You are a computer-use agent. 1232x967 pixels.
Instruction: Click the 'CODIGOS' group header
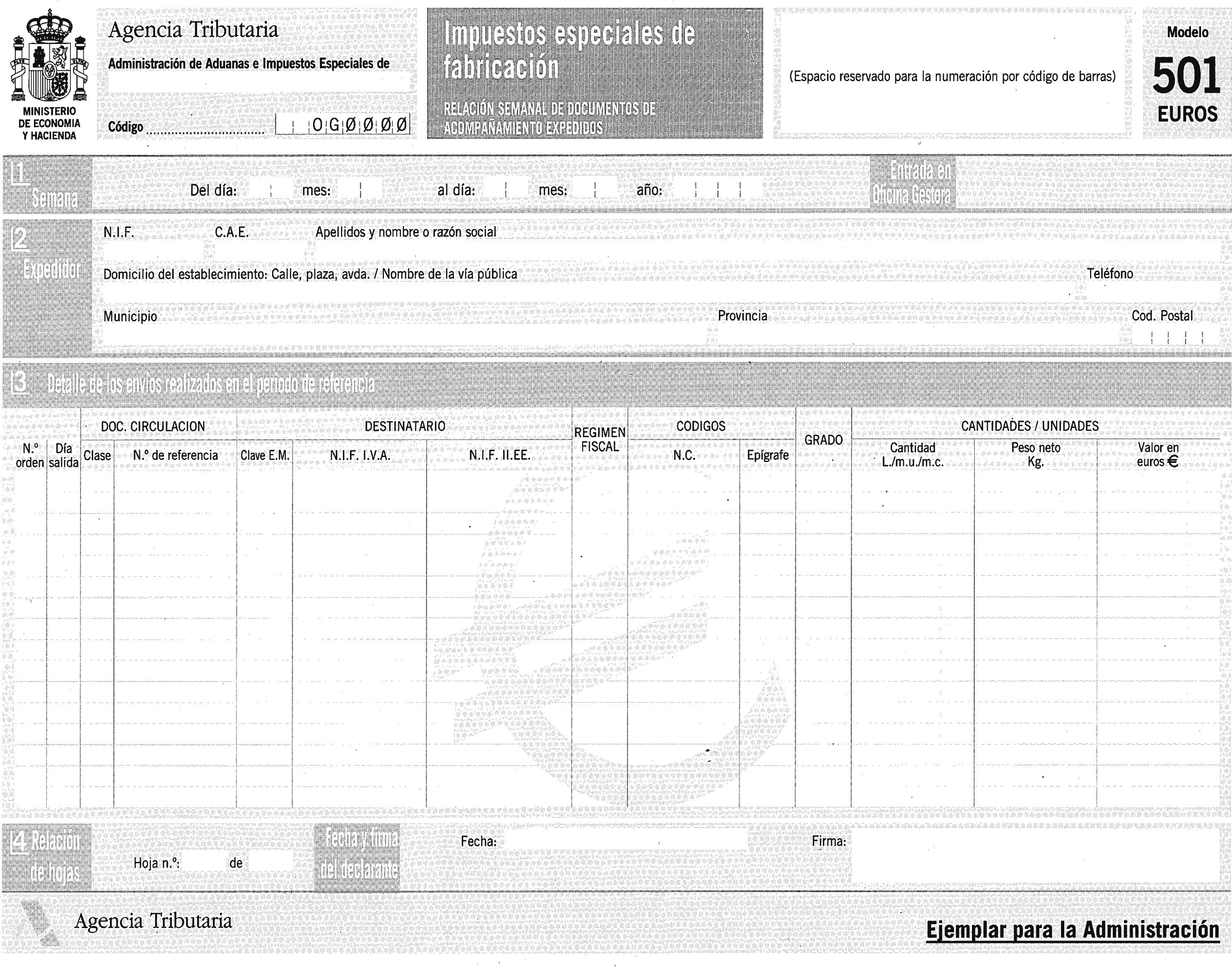(701, 426)
